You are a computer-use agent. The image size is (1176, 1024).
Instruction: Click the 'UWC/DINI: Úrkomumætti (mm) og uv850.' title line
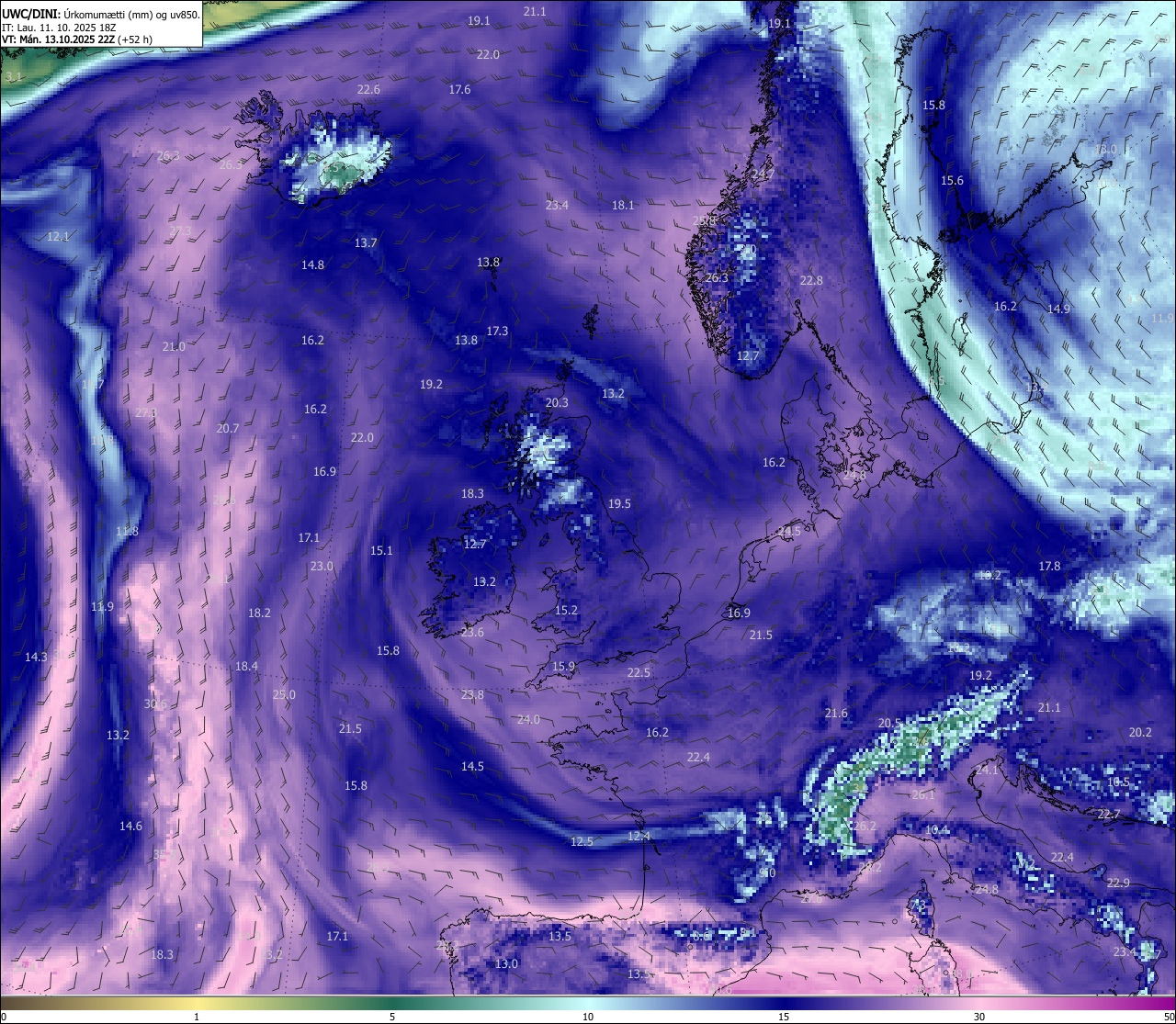101,14
